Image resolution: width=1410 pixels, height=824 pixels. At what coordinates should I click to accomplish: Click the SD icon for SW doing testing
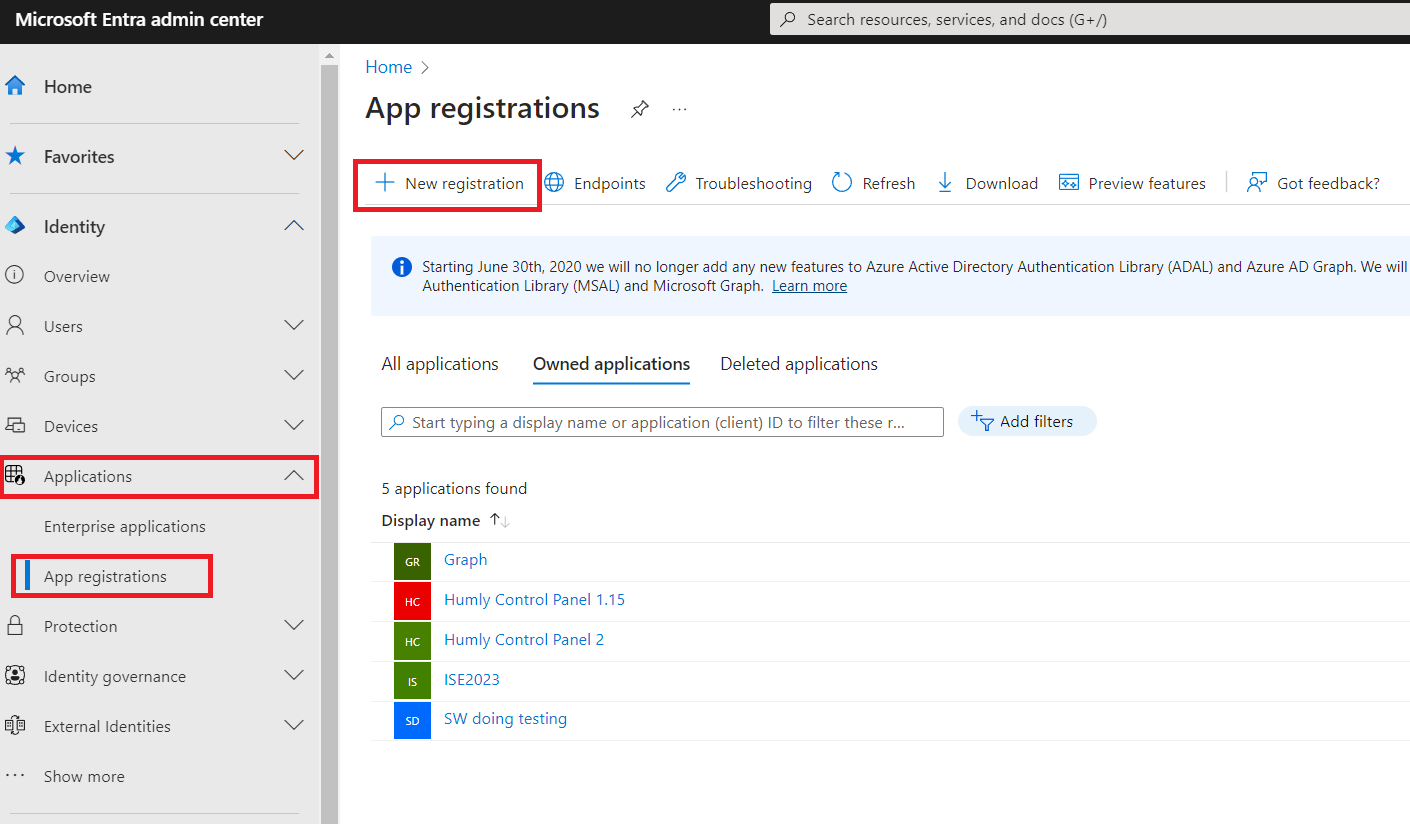click(412, 720)
